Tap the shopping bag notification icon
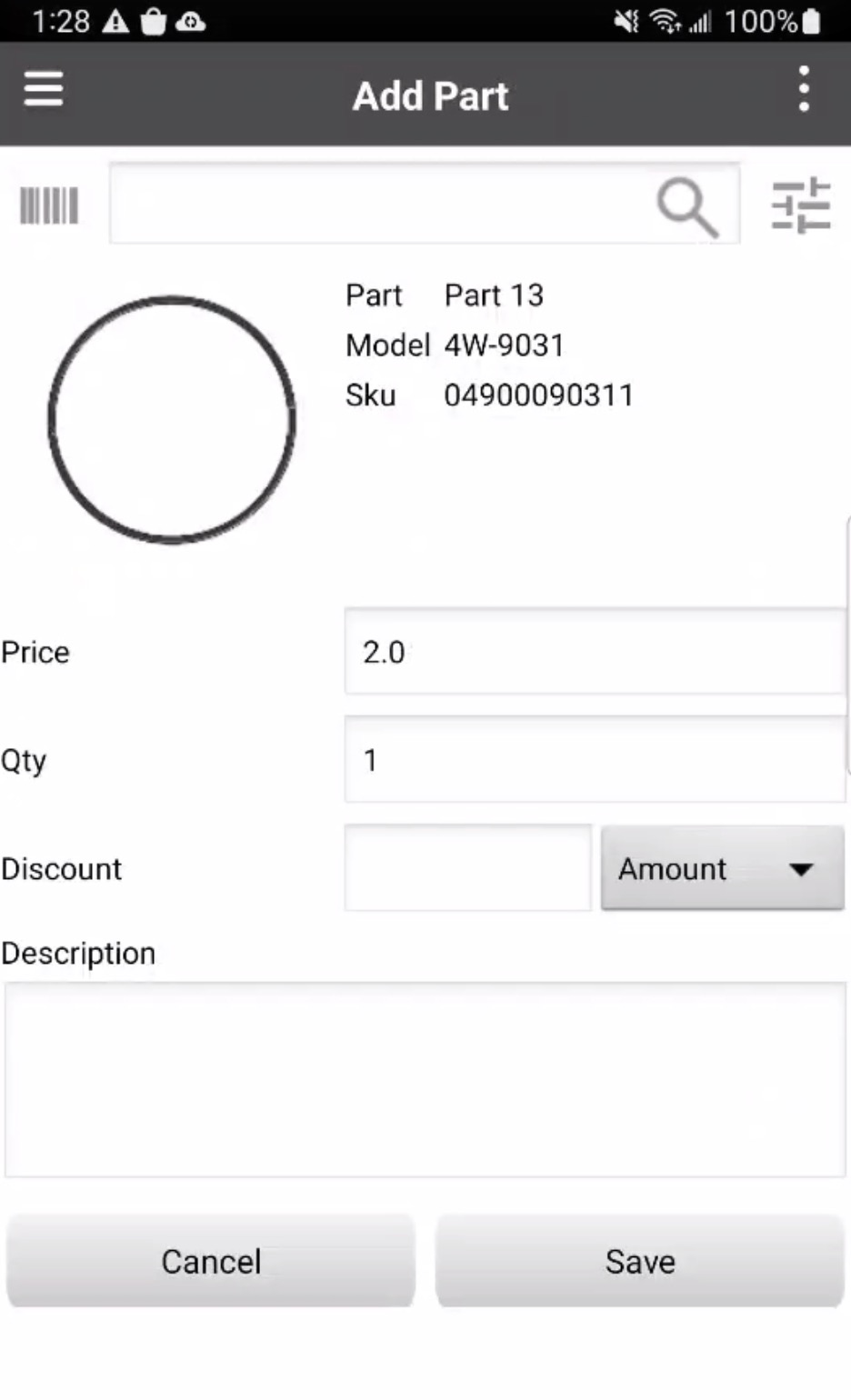851x1400 pixels. coord(153,21)
